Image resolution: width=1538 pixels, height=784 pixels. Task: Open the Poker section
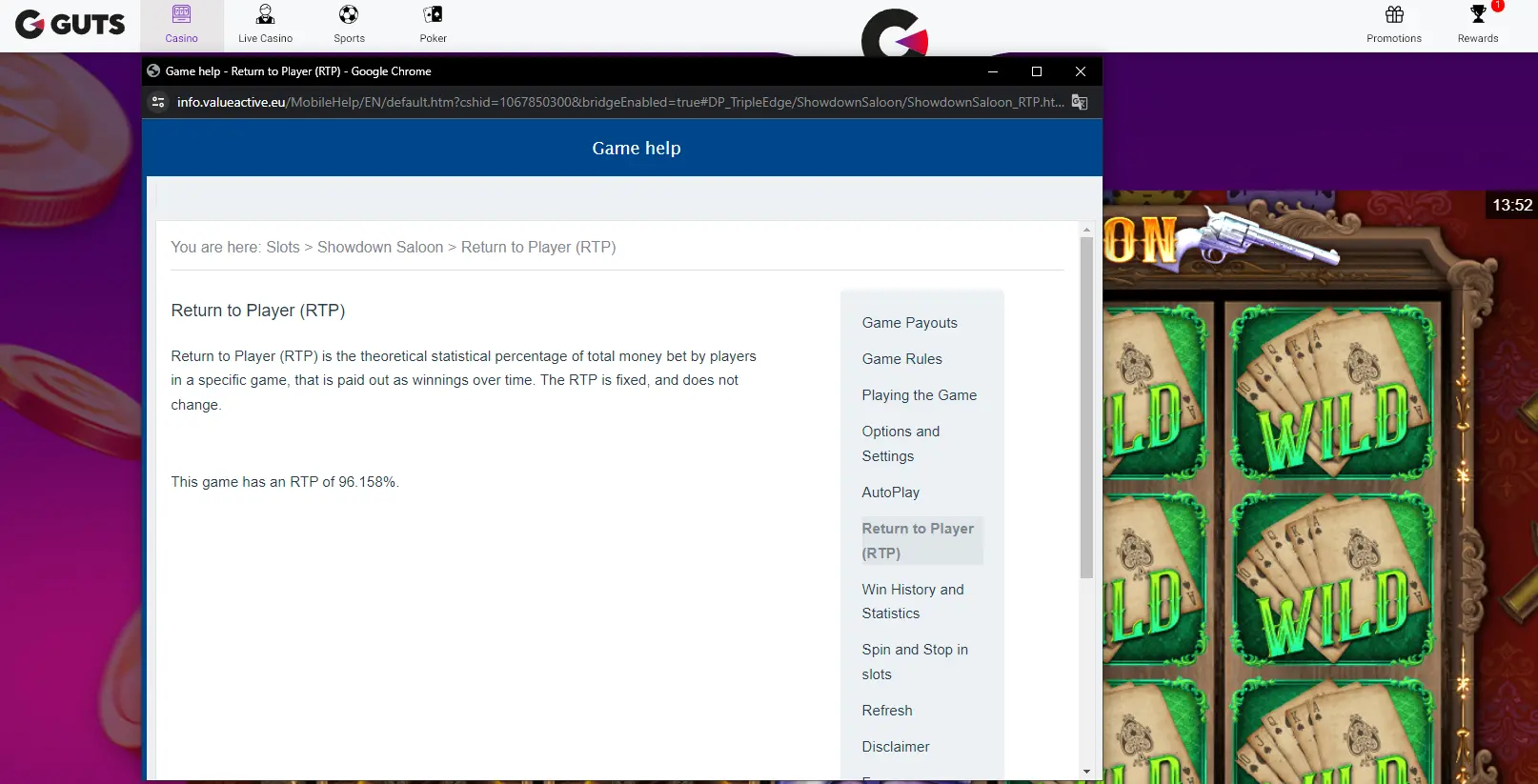click(433, 26)
